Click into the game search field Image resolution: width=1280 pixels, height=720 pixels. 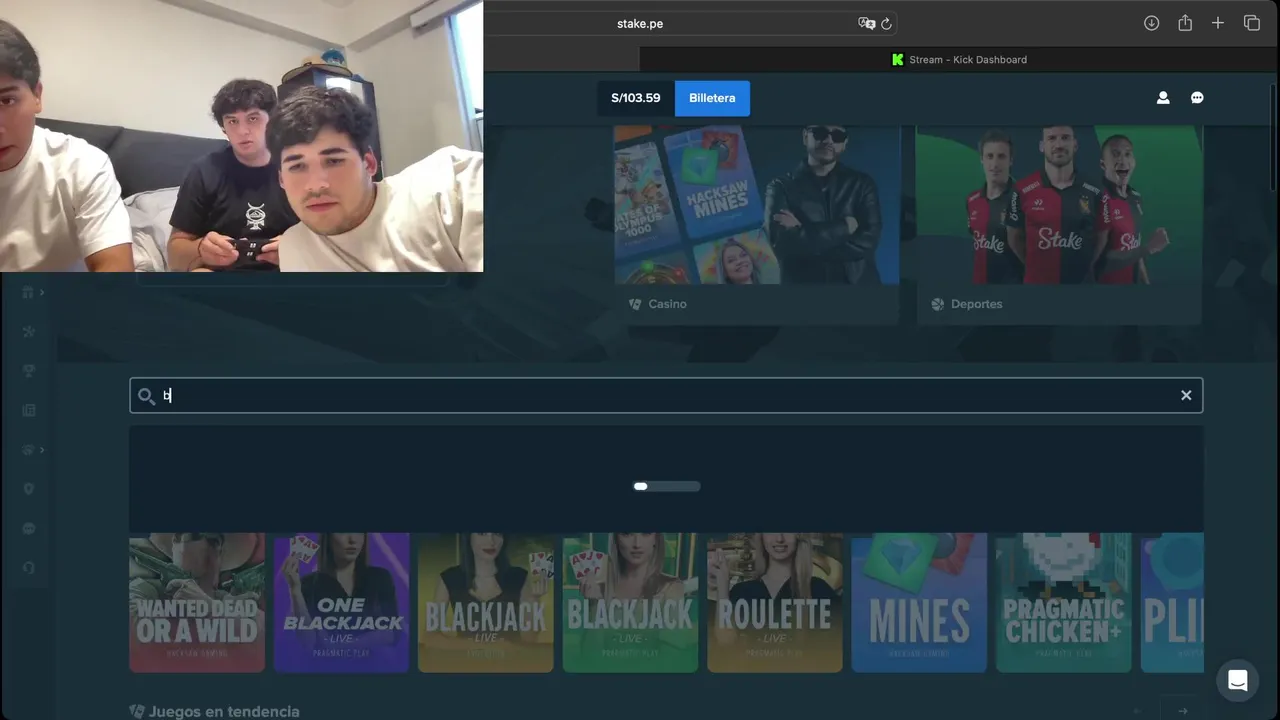click(x=666, y=395)
